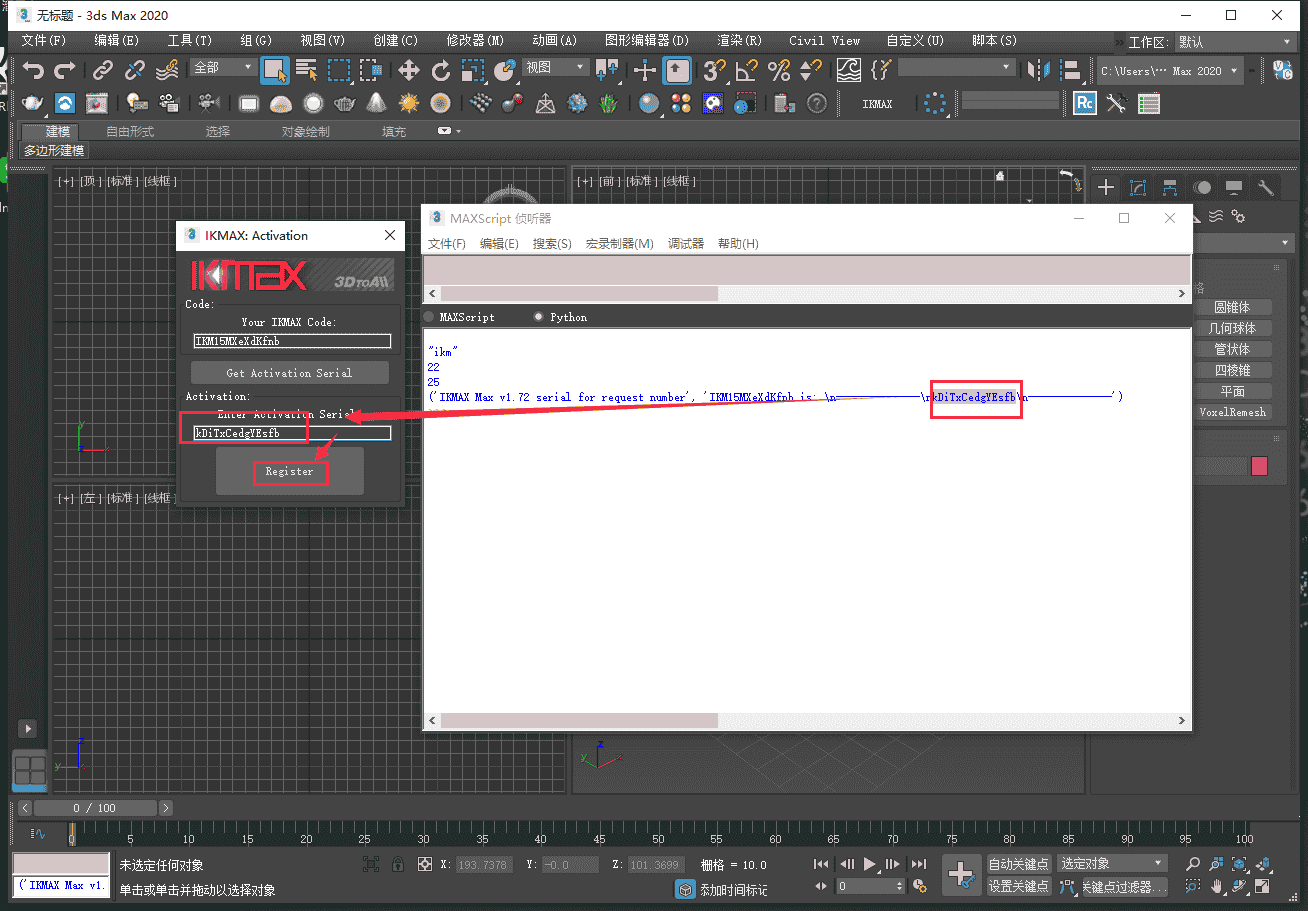Click the IKMAX toolbar button
1308x911 pixels.
click(877, 103)
